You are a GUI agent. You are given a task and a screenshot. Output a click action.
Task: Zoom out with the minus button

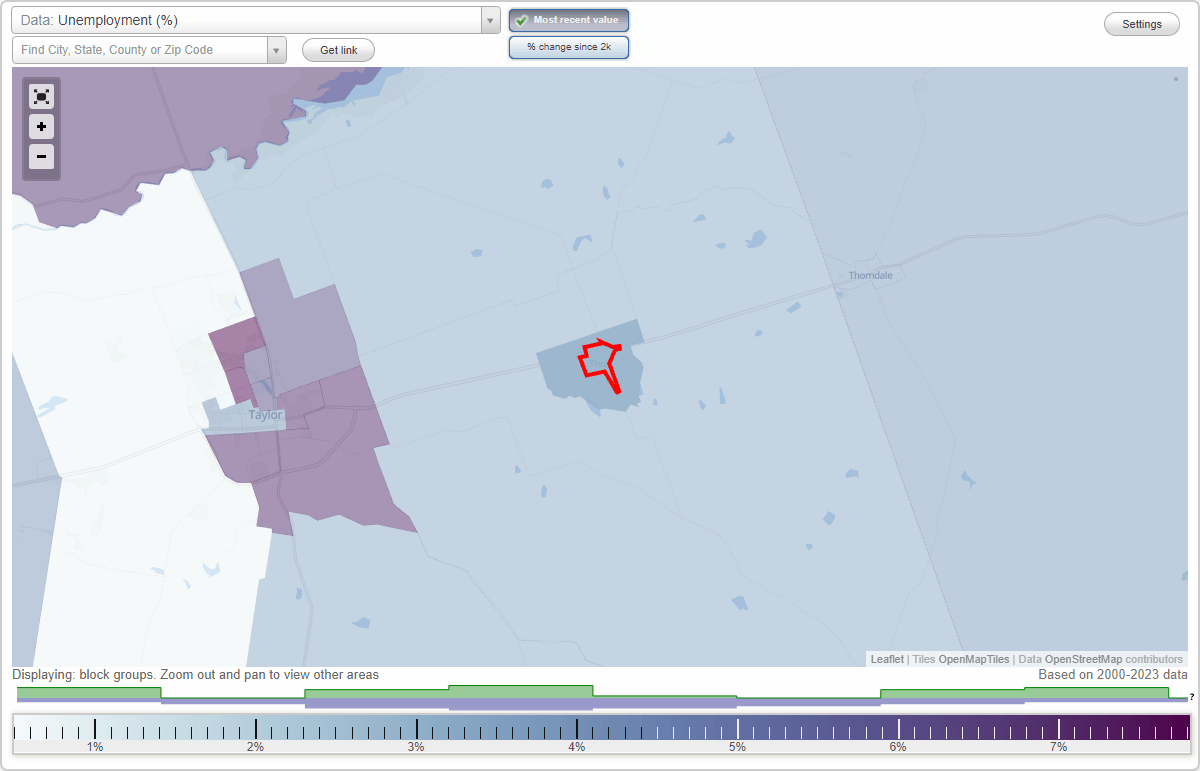[41, 156]
